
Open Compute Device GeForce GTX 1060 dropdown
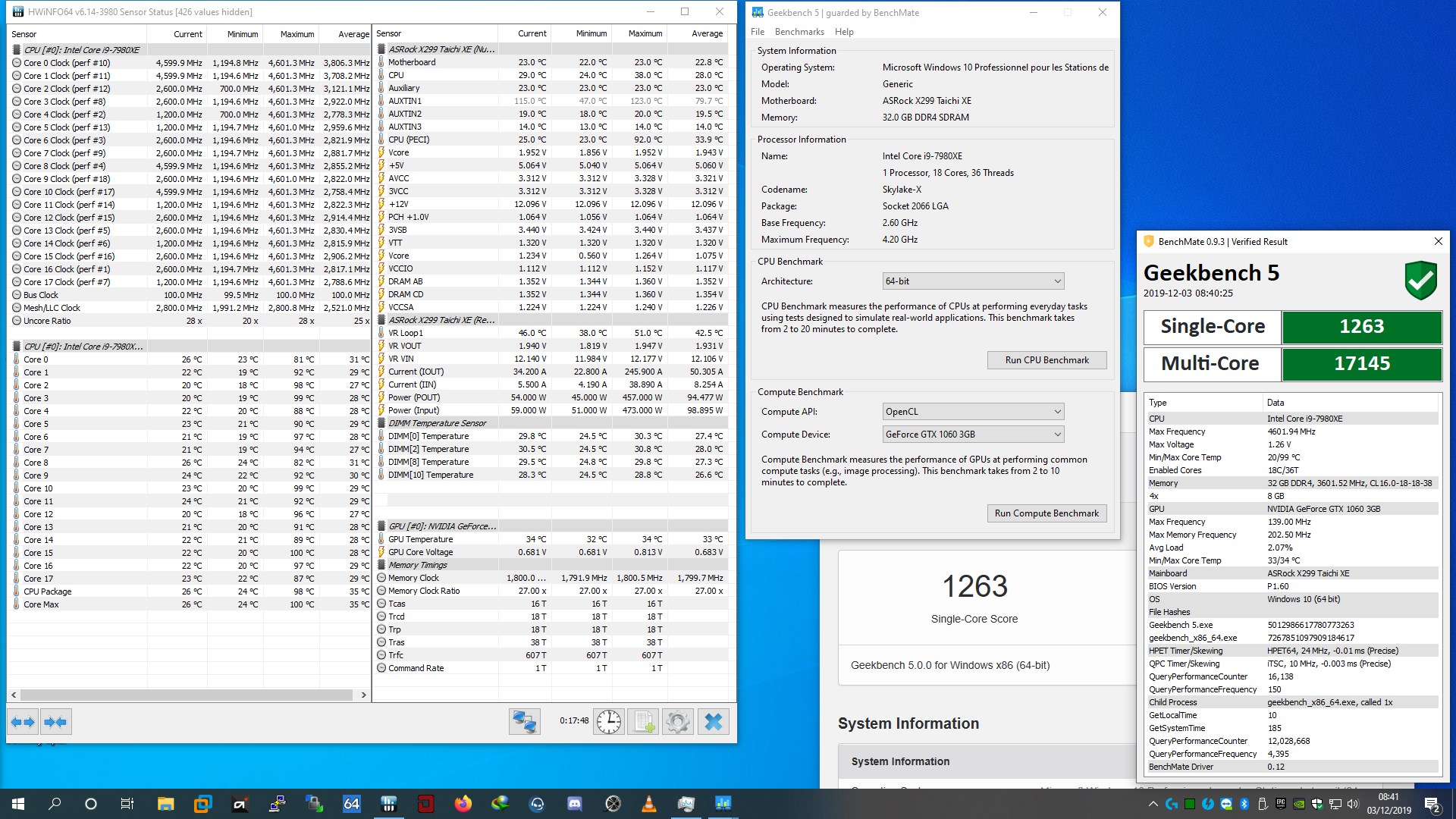pyautogui.click(x=973, y=435)
